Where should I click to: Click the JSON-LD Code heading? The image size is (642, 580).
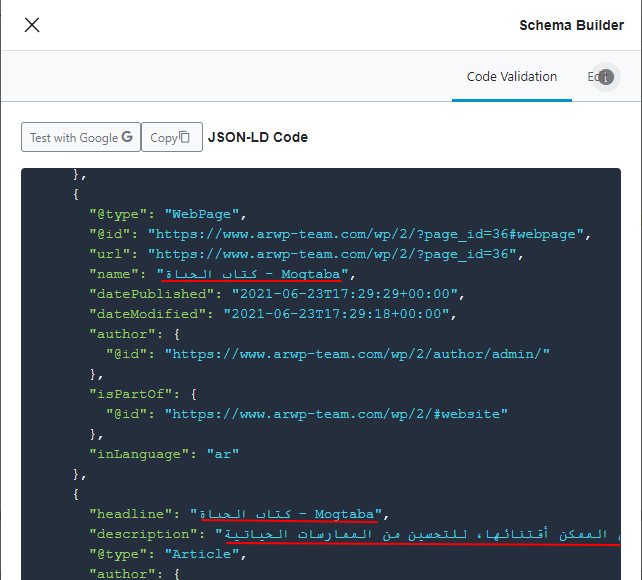pyautogui.click(x=257, y=137)
